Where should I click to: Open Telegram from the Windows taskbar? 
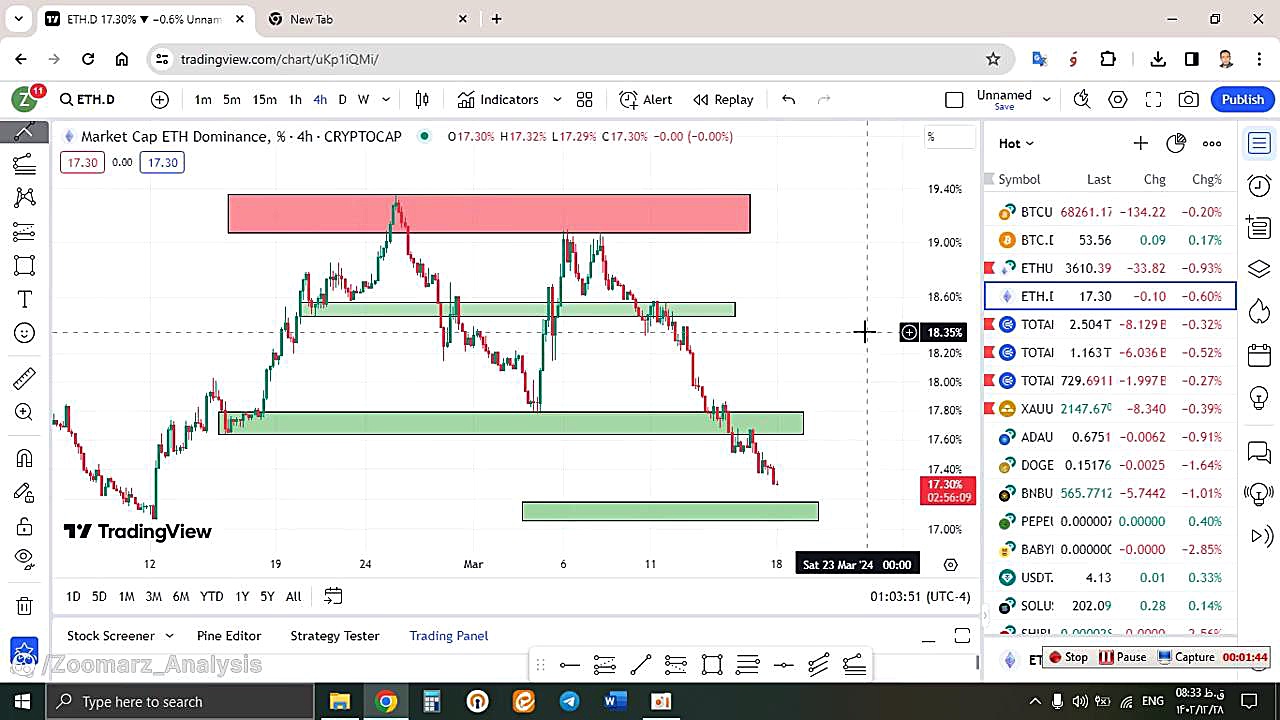pyautogui.click(x=569, y=701)
